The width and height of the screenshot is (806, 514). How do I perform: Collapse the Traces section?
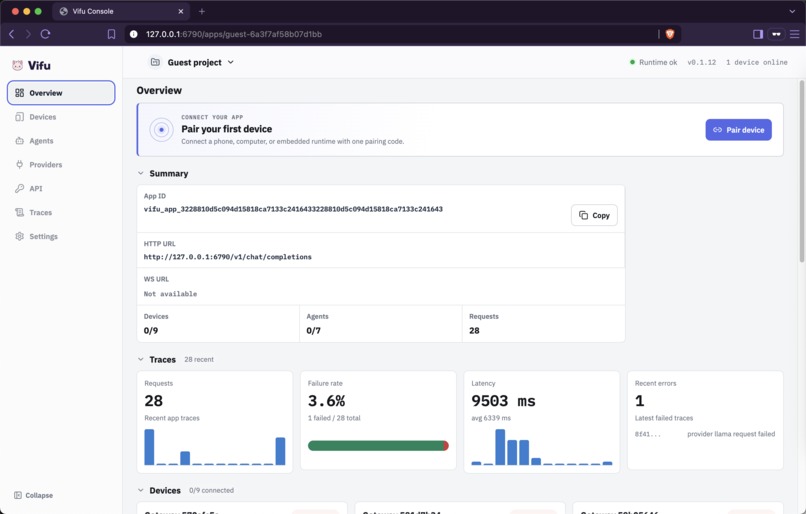(140, 359)
